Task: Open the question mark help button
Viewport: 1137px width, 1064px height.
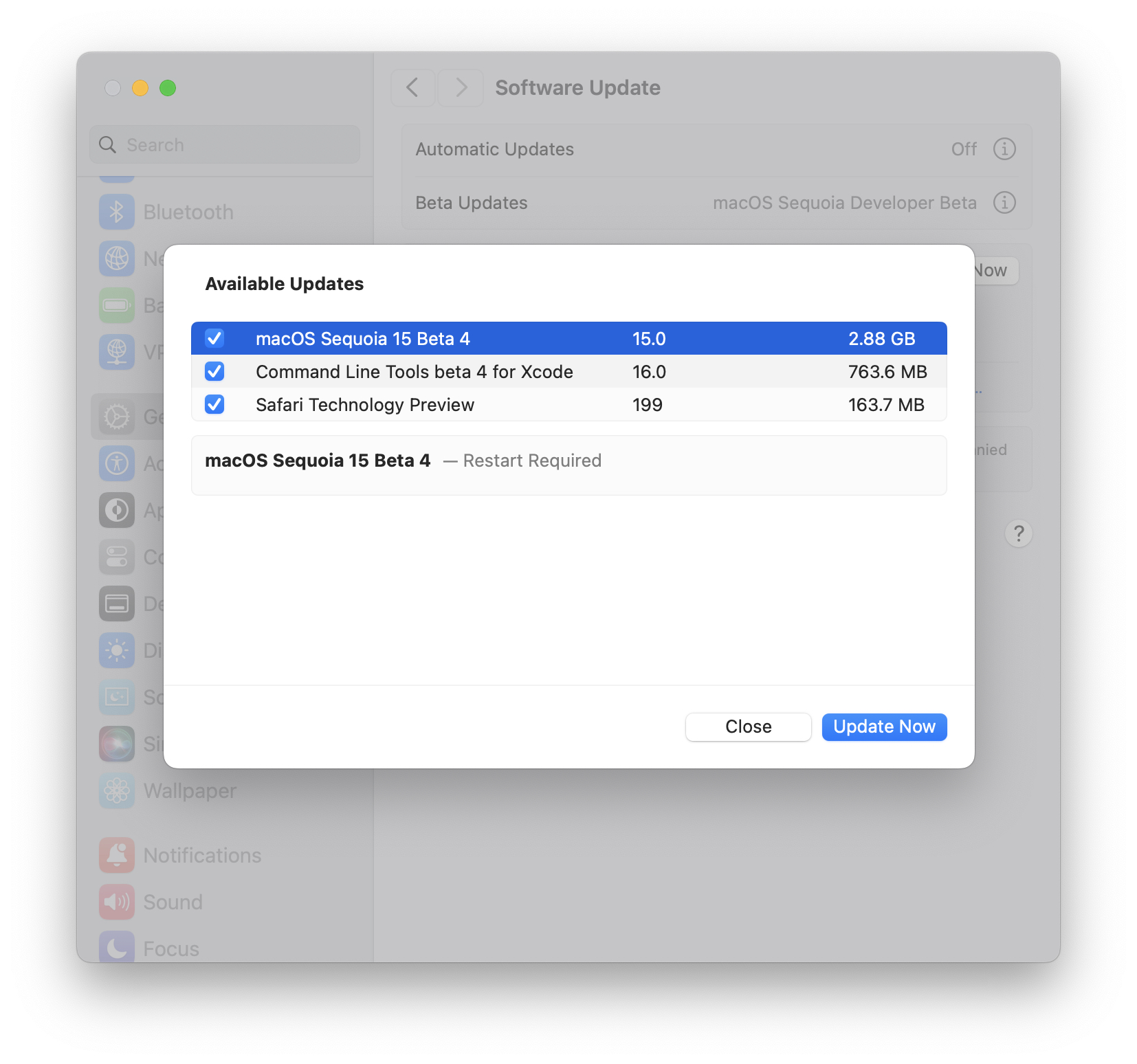Action: 1018,533
